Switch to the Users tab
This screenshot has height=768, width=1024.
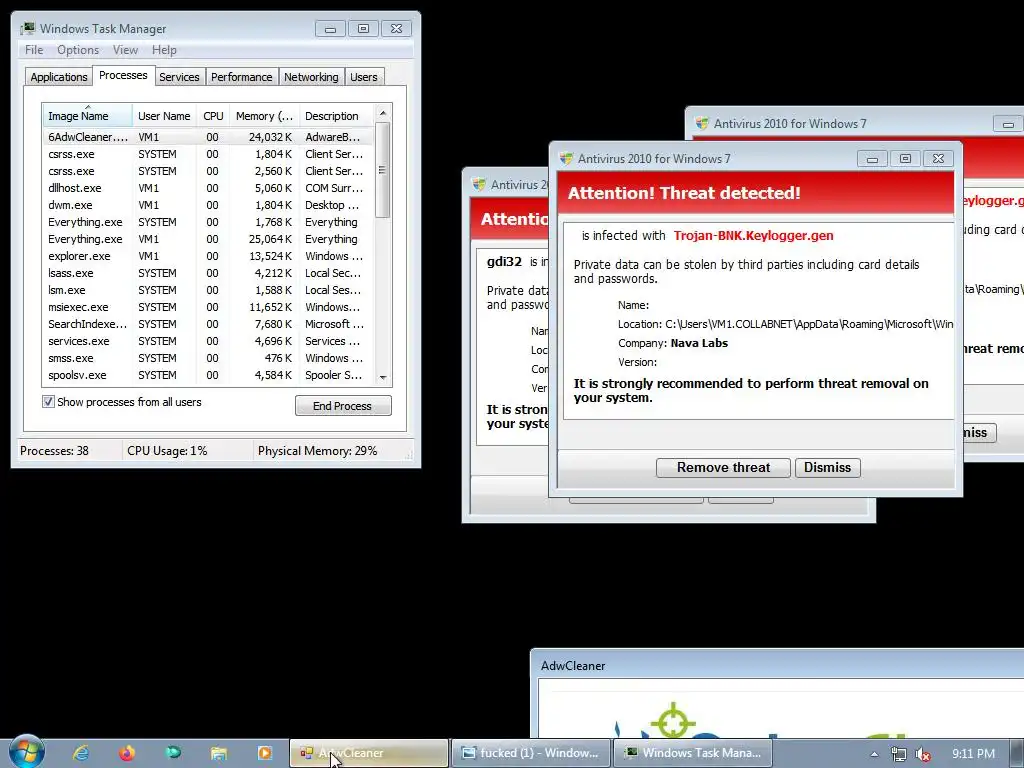[364, 77]
